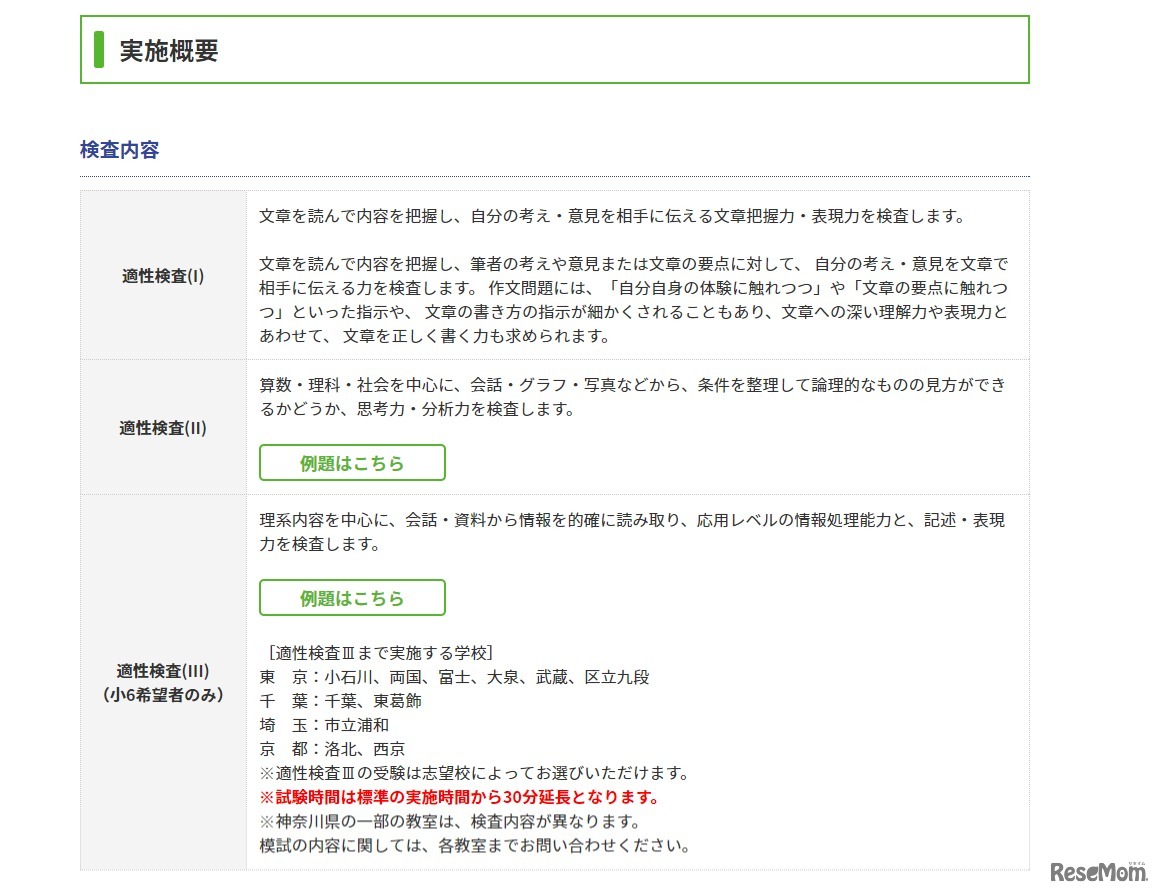
Task: Select the 適性検査(I) row header
Action: pos(163,276)
